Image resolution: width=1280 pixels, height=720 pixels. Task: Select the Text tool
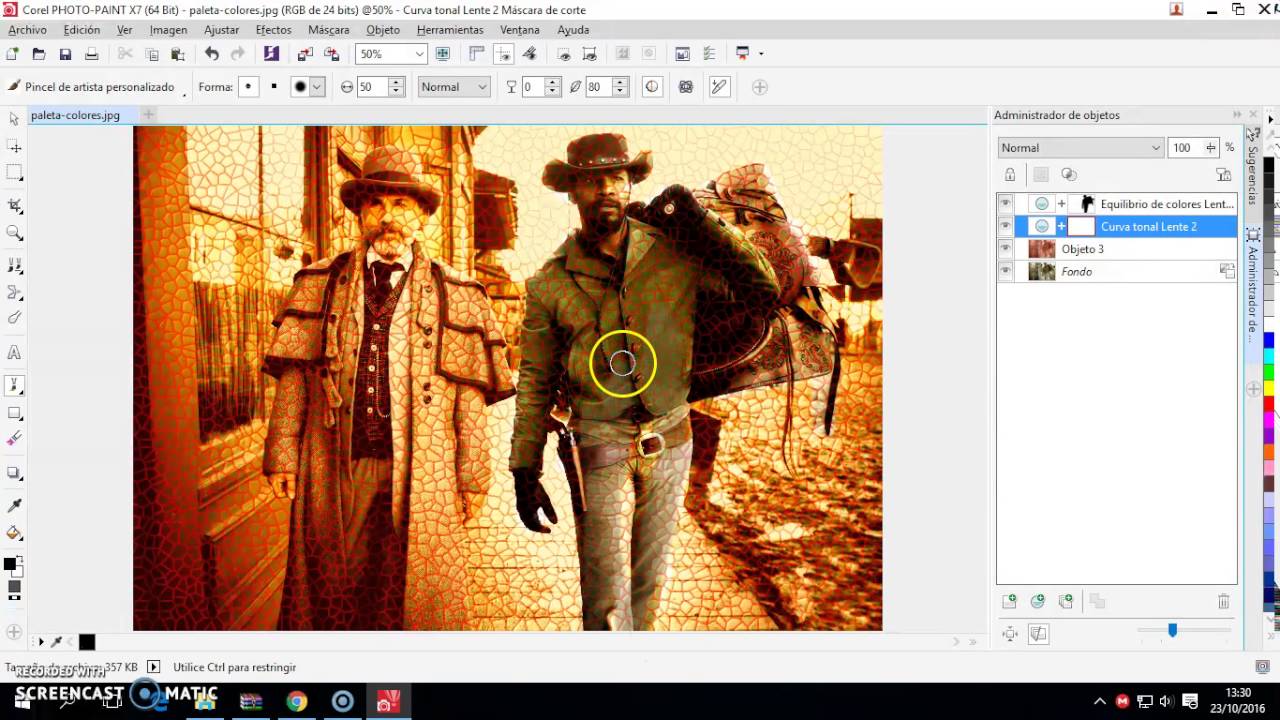pyautogui.click(x=14, y=352)
